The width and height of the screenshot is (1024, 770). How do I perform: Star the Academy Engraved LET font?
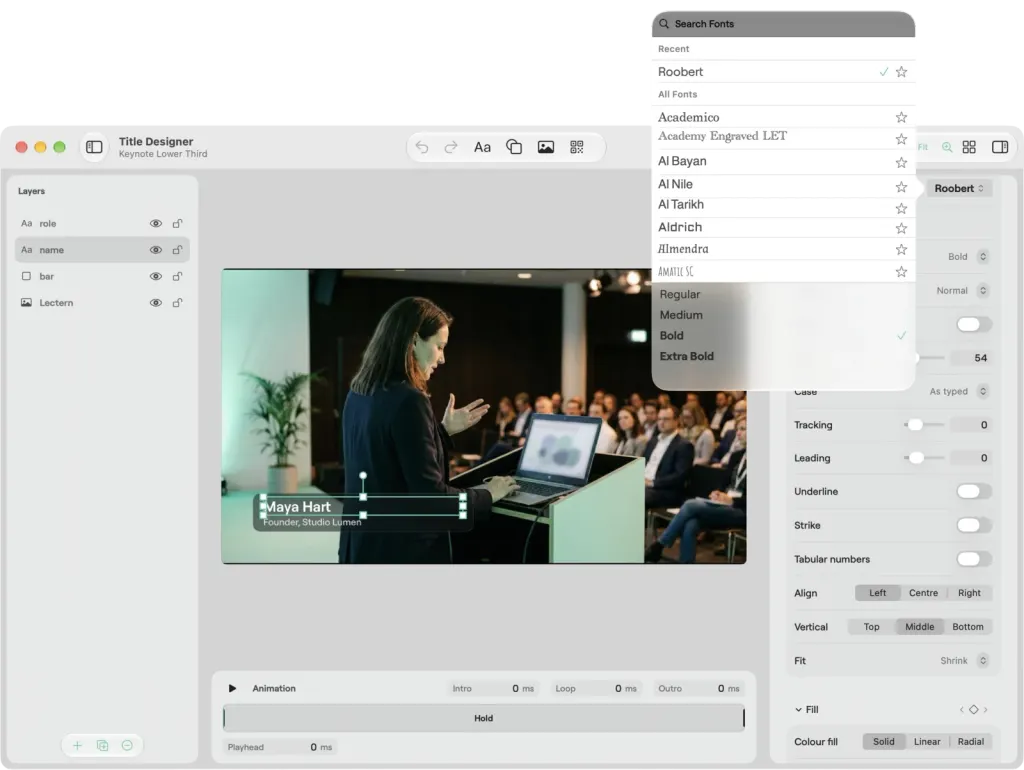coord(901,139)
